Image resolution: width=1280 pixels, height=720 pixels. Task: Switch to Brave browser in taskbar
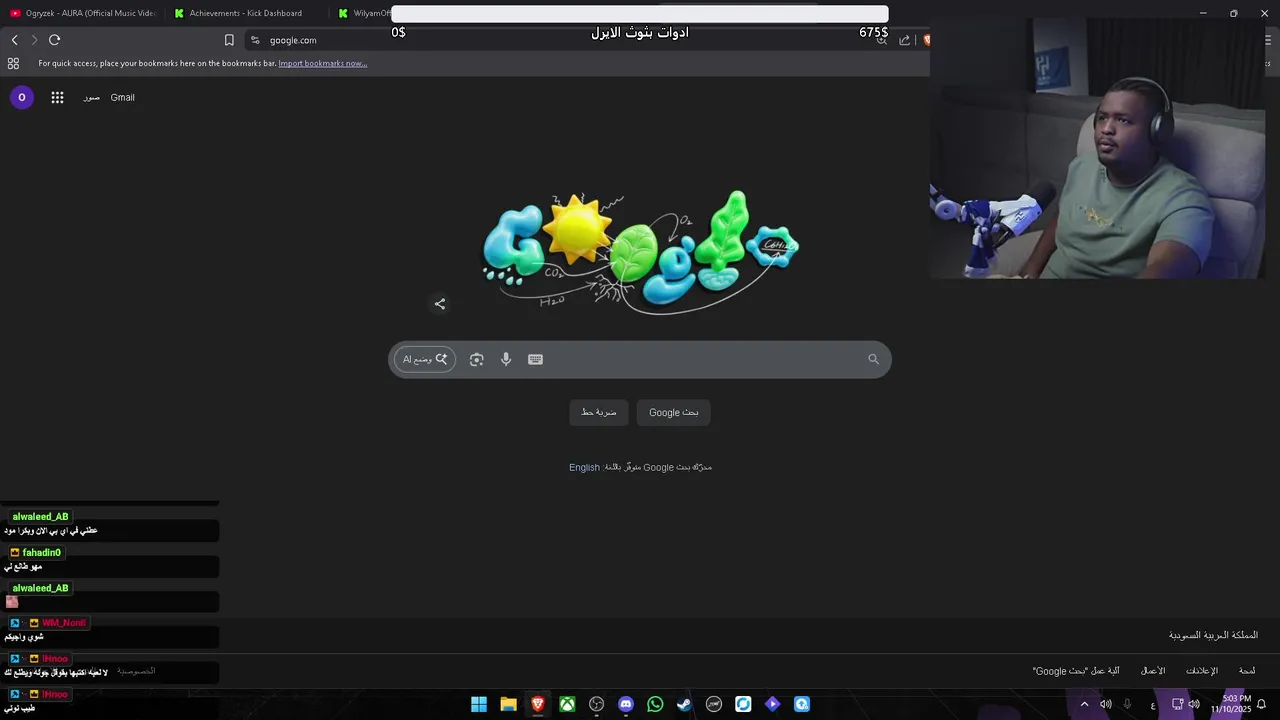[538, 704]
